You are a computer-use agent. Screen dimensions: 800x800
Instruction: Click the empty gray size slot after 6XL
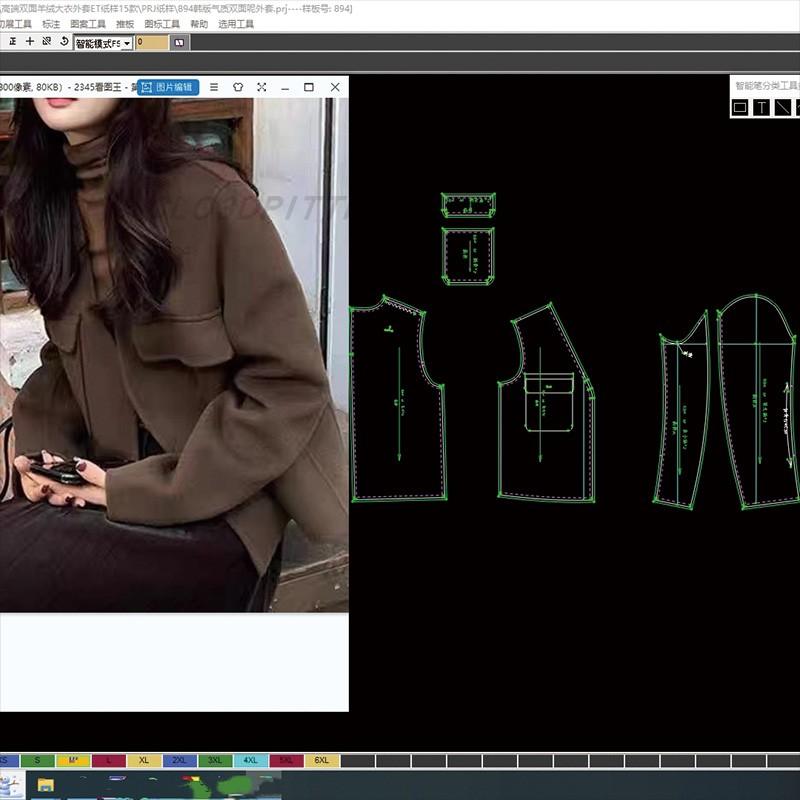[x=358, y=761]
